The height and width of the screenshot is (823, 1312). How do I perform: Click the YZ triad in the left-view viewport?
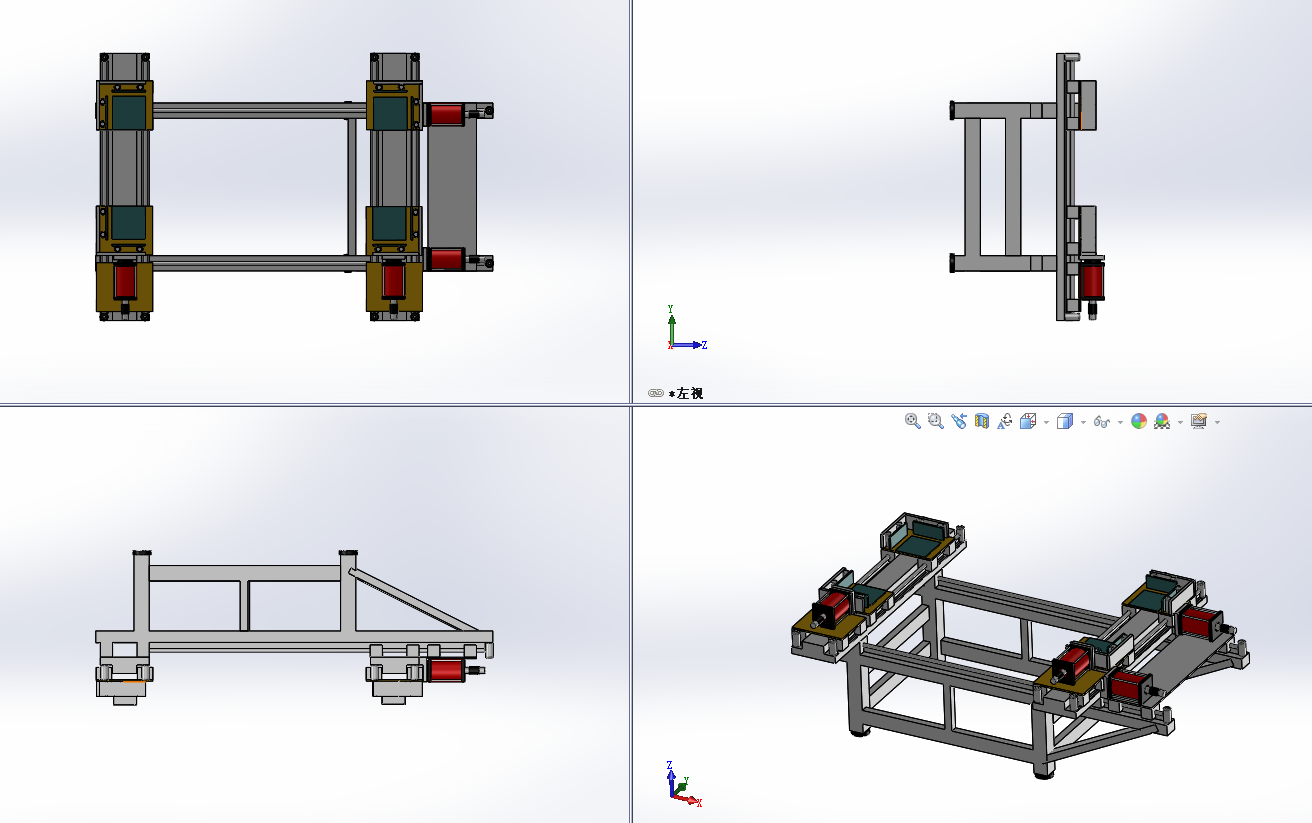(686, 328)
